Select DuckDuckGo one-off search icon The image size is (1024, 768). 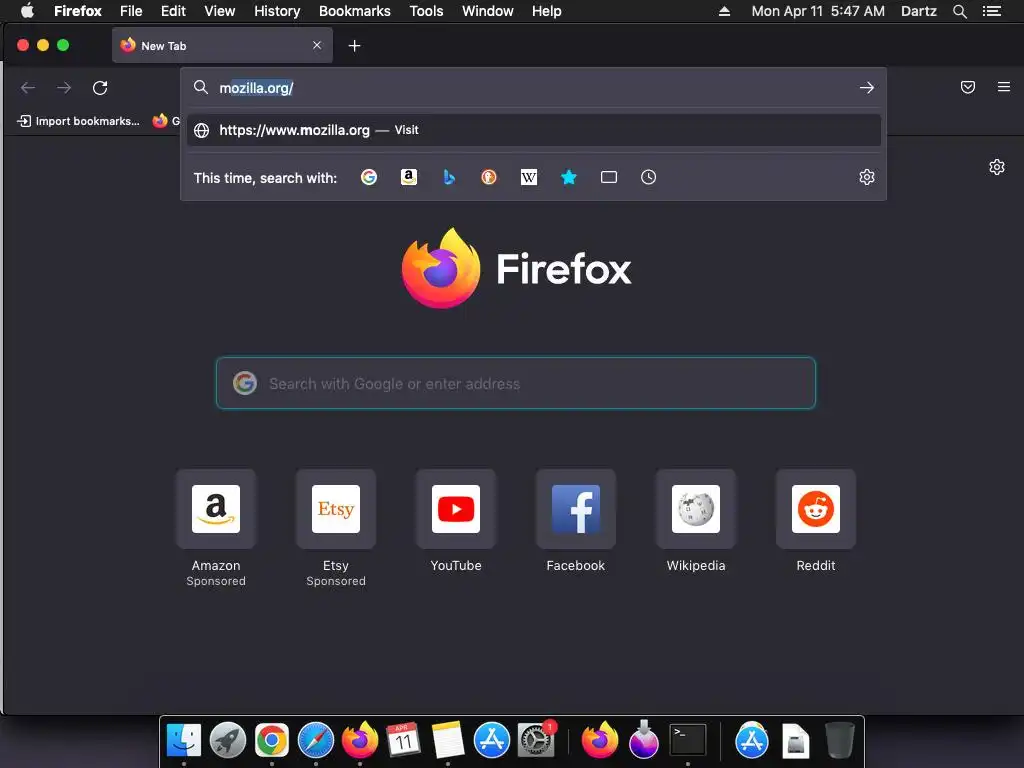click(x=488, y=177)
